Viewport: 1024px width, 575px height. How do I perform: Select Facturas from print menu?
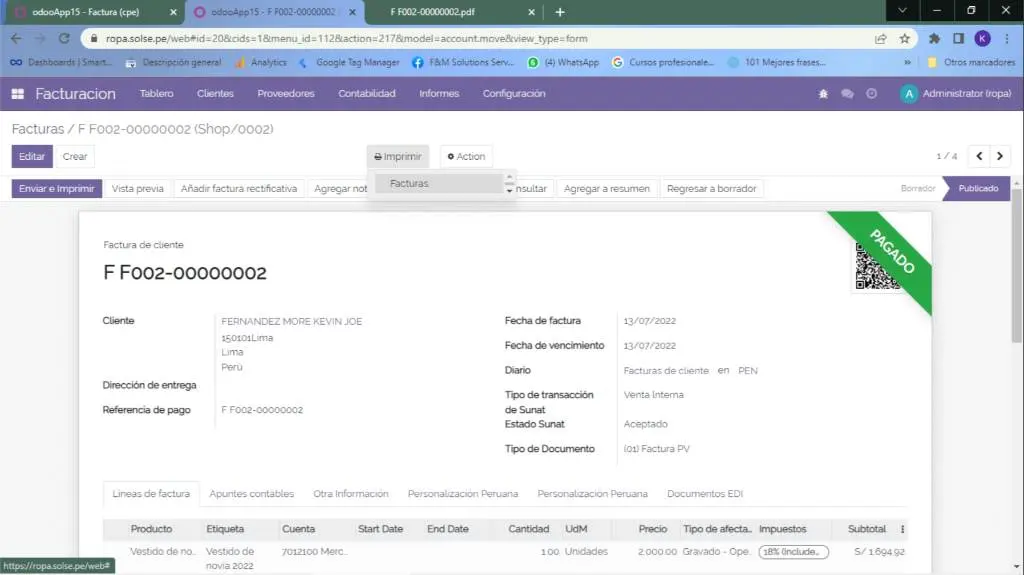point(410,184)
